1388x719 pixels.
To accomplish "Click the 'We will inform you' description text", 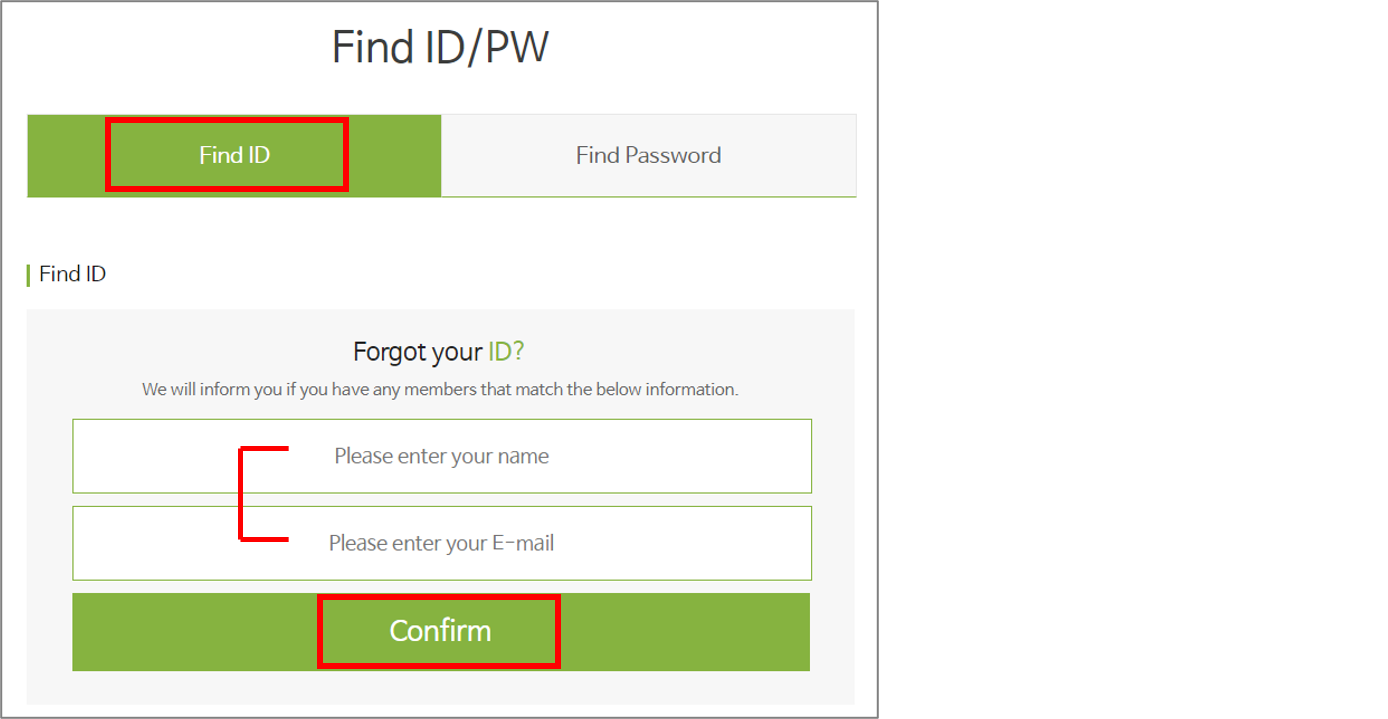I will coord(440,389).
